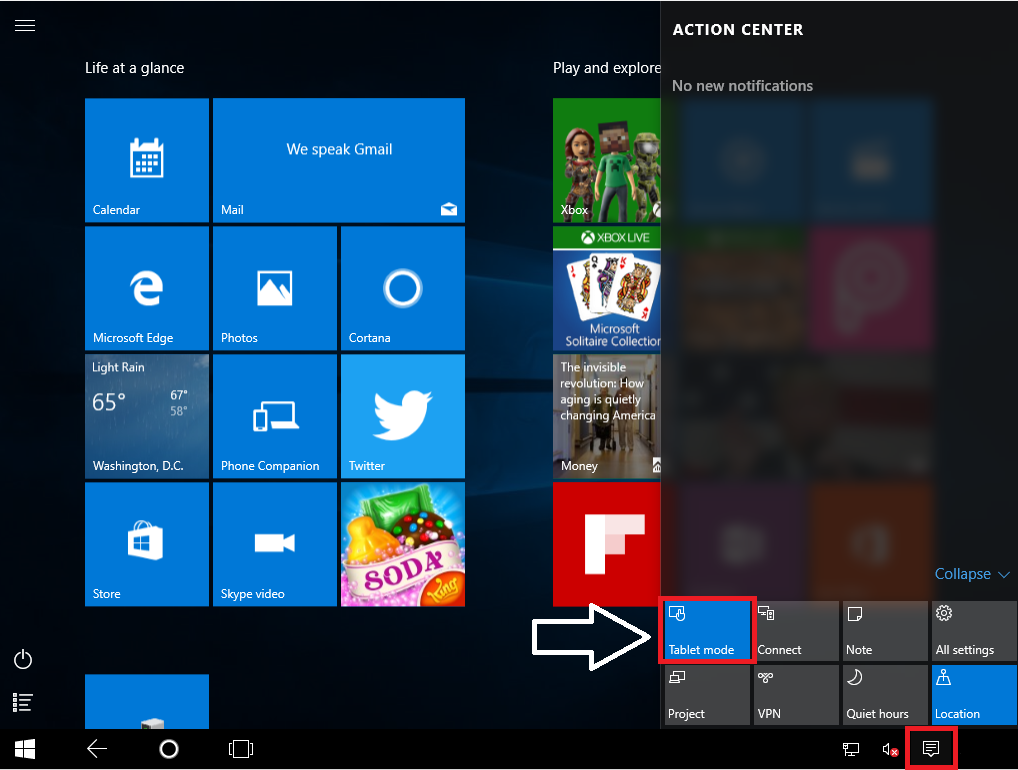Open the Calendar tile

coord(147,160)
